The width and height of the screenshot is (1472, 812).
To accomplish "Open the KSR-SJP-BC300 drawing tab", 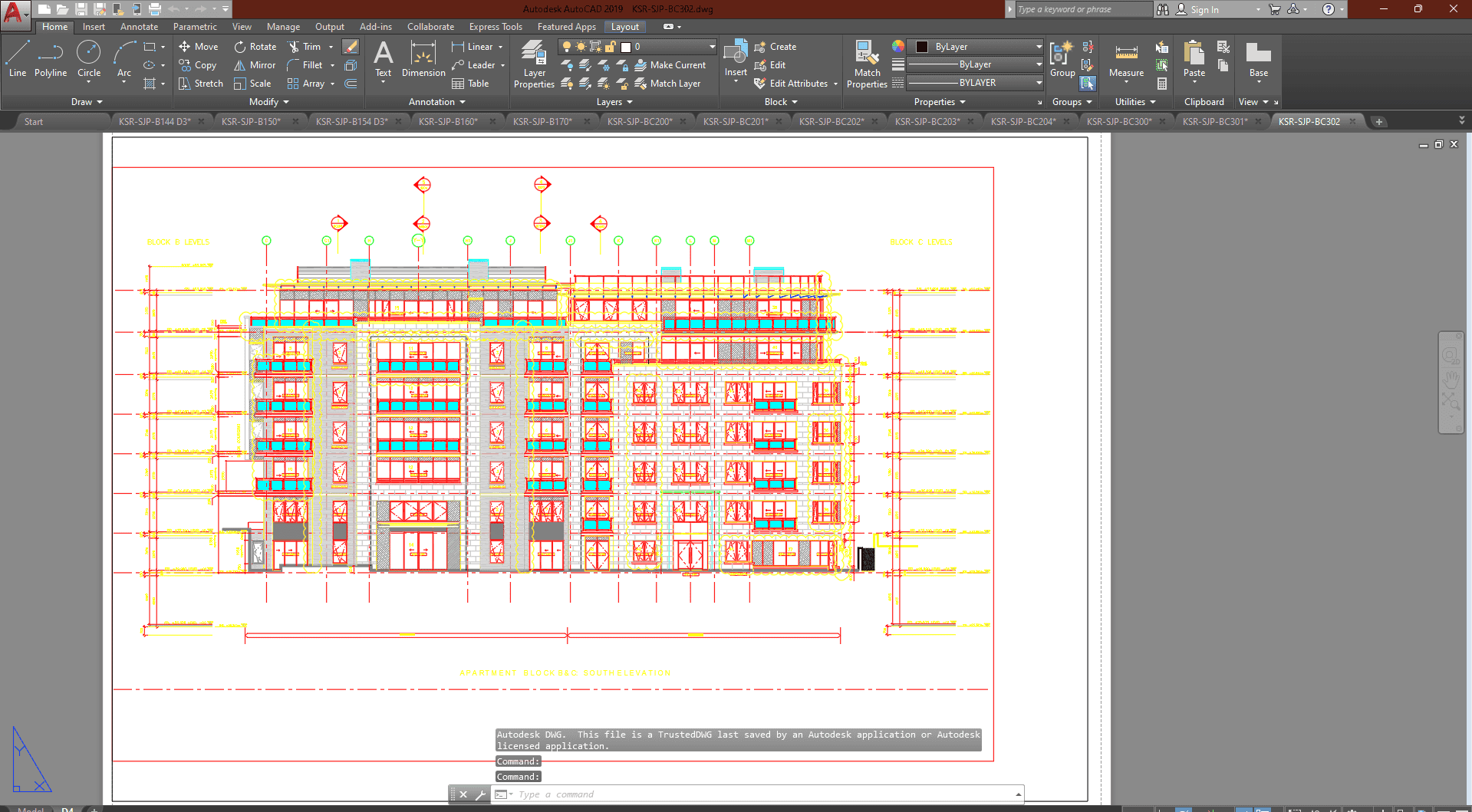I will 1118,122.
